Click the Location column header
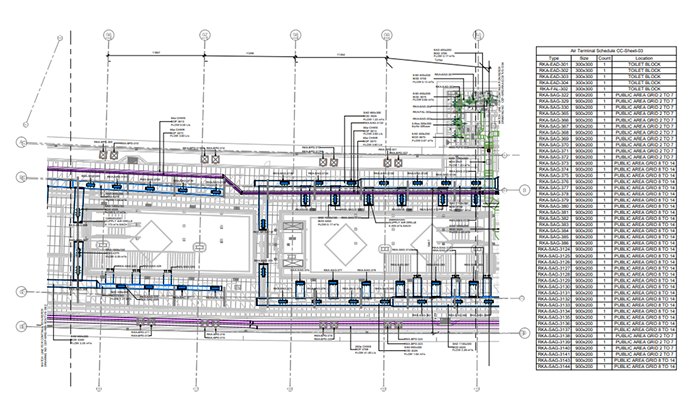The height and width of the screenshot is (419, 695). click(x=647, y=58)
